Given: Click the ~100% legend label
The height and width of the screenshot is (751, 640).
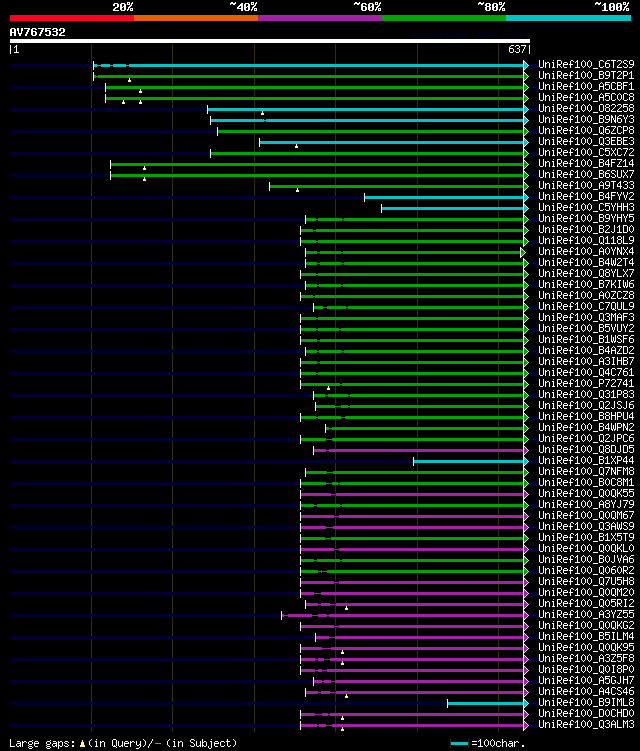Looking at the screenshot, I should [612, 7].
